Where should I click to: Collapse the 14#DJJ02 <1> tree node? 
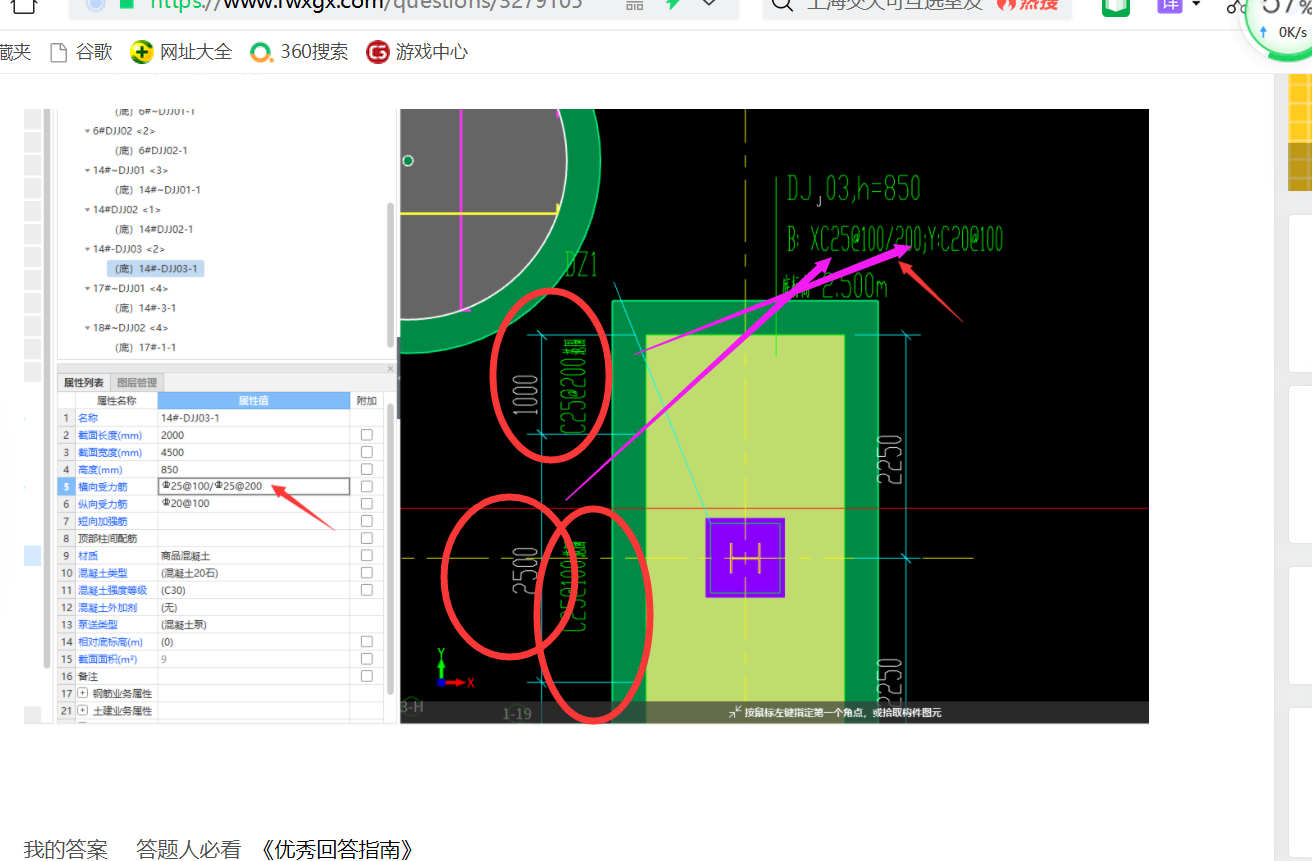tap(87, 210)
